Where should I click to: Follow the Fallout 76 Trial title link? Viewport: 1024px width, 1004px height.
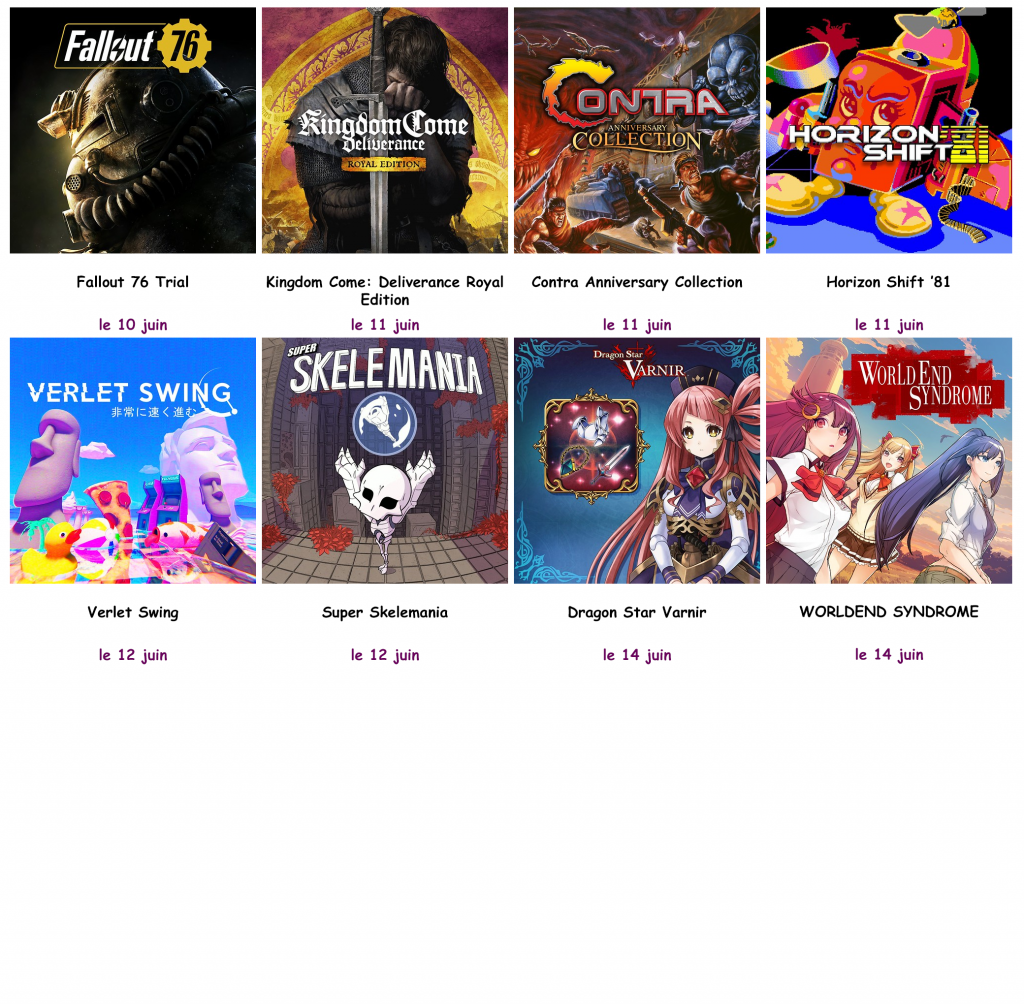133,282
